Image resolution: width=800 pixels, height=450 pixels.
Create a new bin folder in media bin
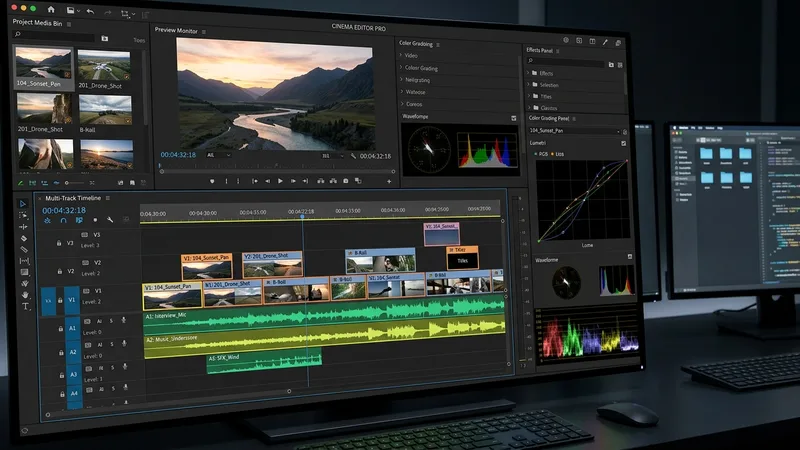coord(105,38)
